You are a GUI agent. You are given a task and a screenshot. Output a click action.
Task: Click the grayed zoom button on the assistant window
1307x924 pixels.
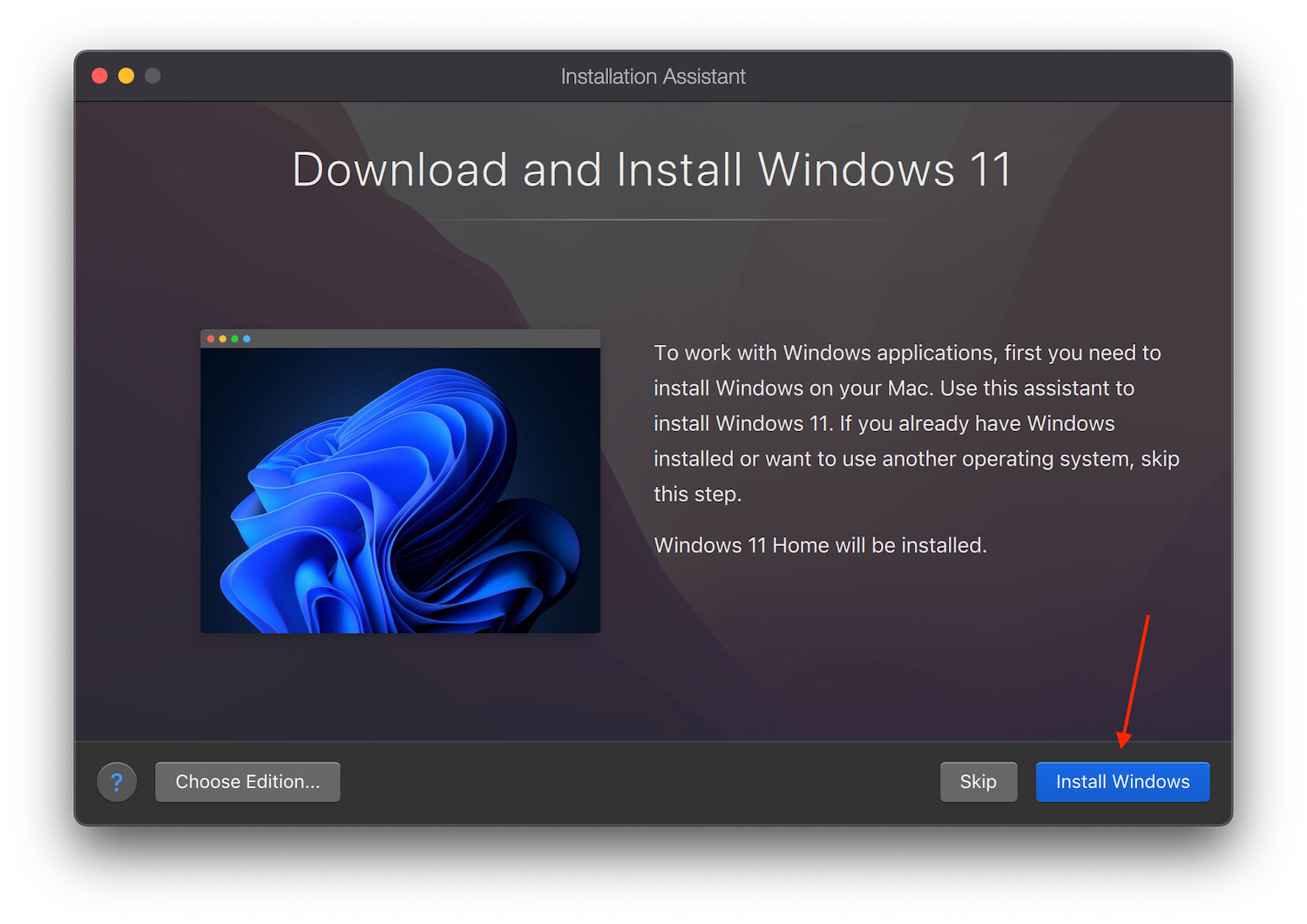(152, 76)
